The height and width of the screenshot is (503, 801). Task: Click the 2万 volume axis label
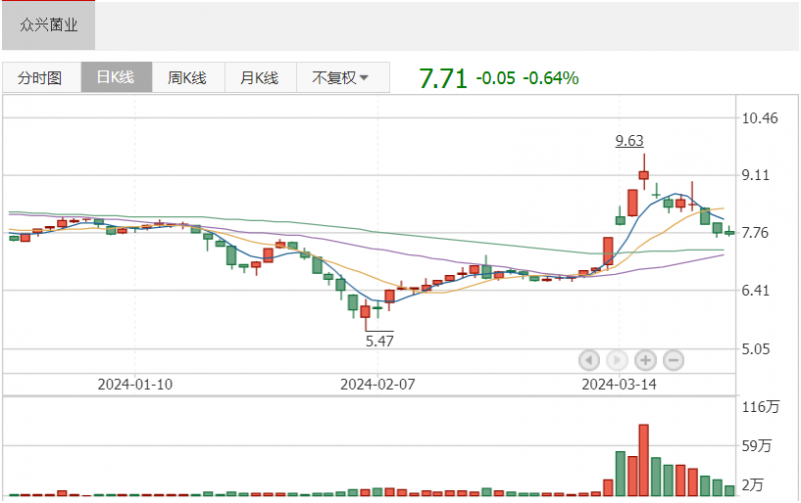point(752,485)
